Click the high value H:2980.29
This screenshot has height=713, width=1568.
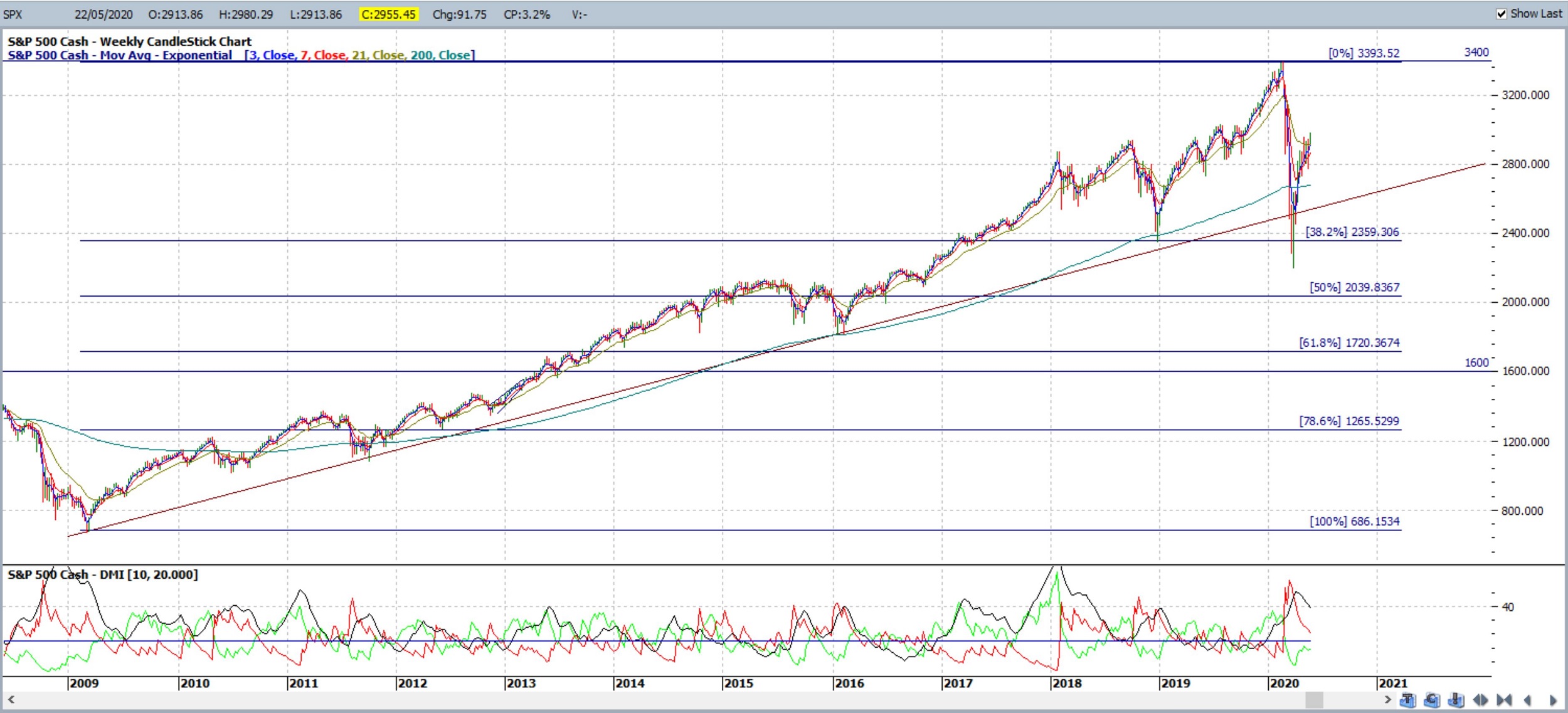tap(246, 14)
